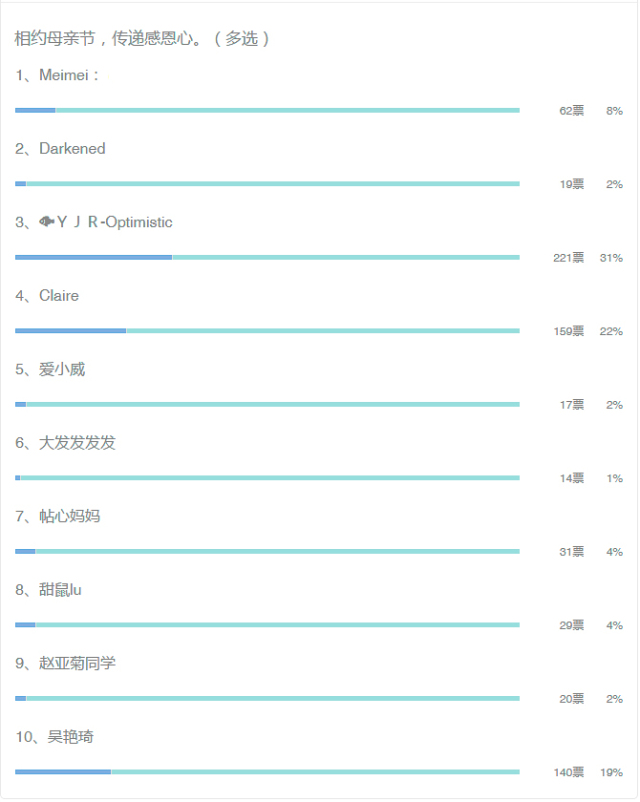Click the 159票 vote count for Claire
640x802 pixels.
pyautogui.click(x=568, y=331)
